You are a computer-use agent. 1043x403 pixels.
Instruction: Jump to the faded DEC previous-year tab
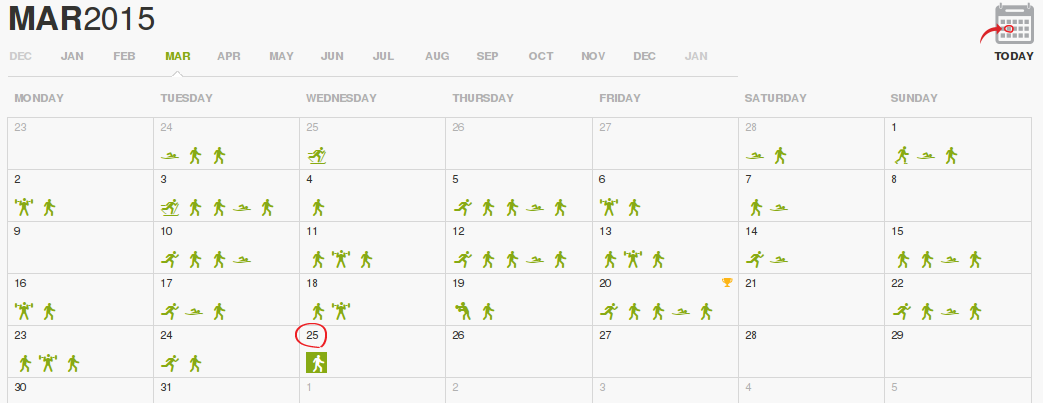coord(21,57)
